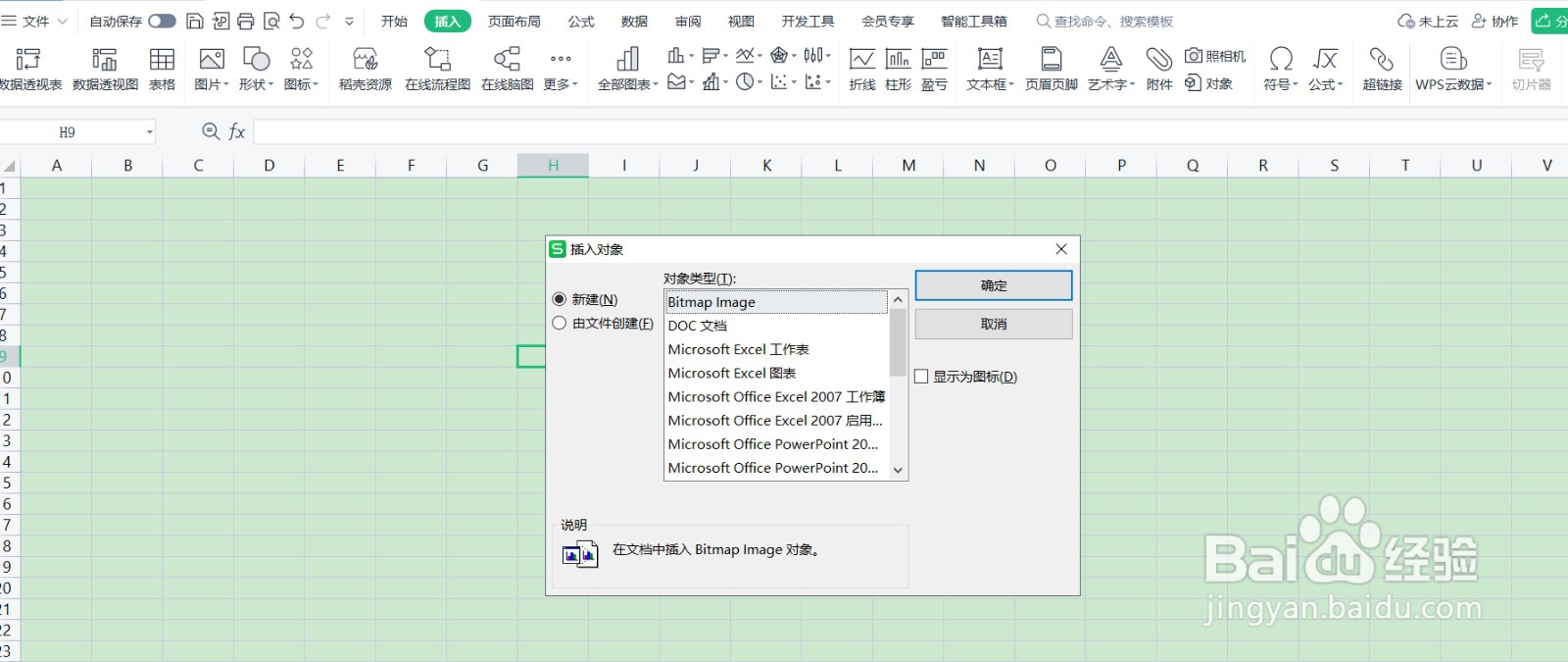The image size is (1568, 662).
Task: Select column H header
Action: (x=553, y=166)
